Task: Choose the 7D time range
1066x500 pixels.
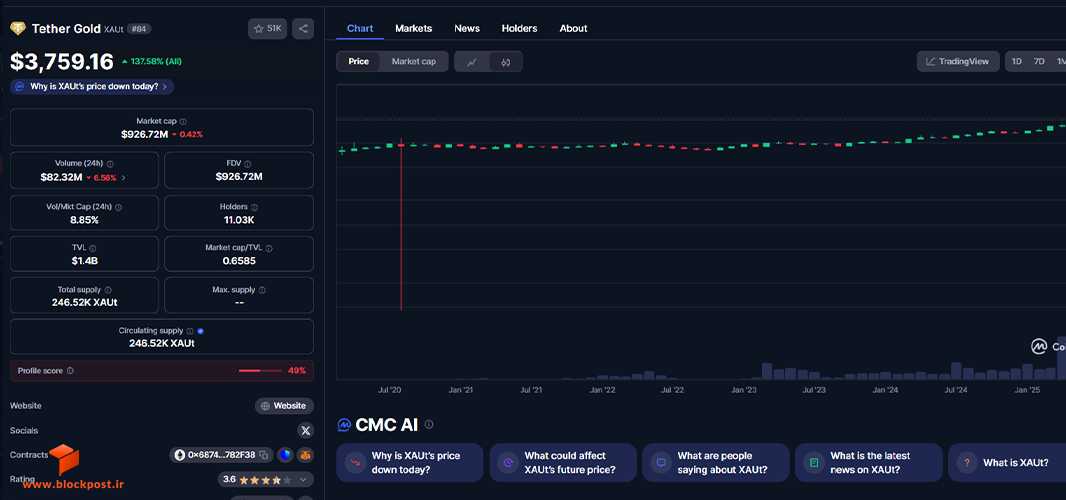Action: tap(1039, 61)
